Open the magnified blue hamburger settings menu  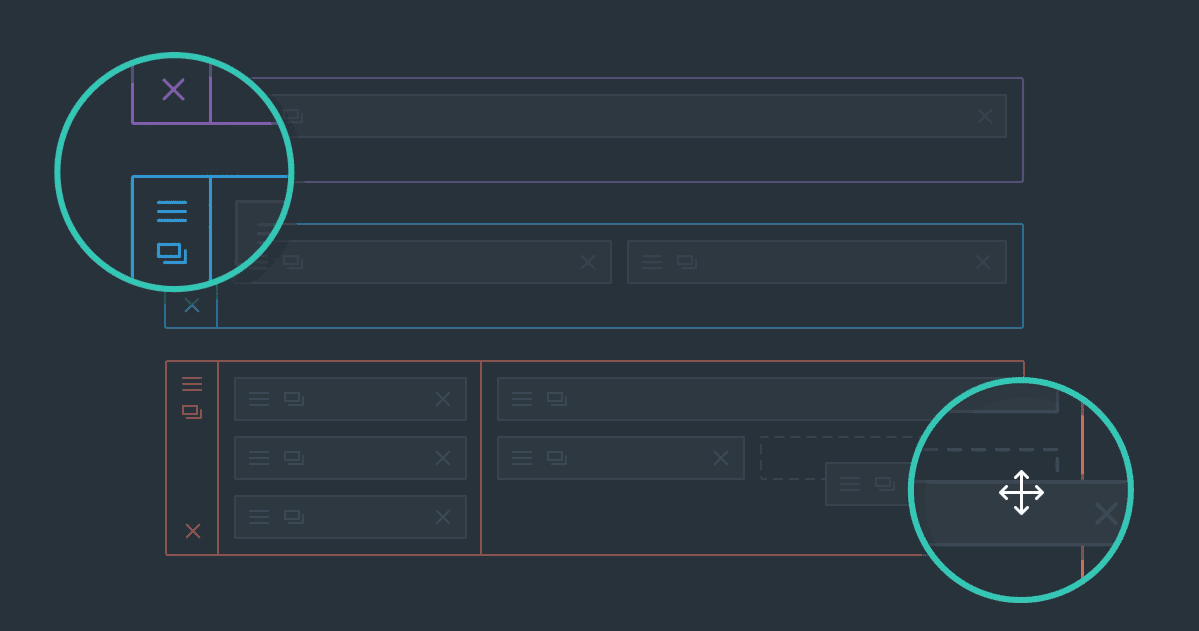pyautogui.click(x=172, y=211)
